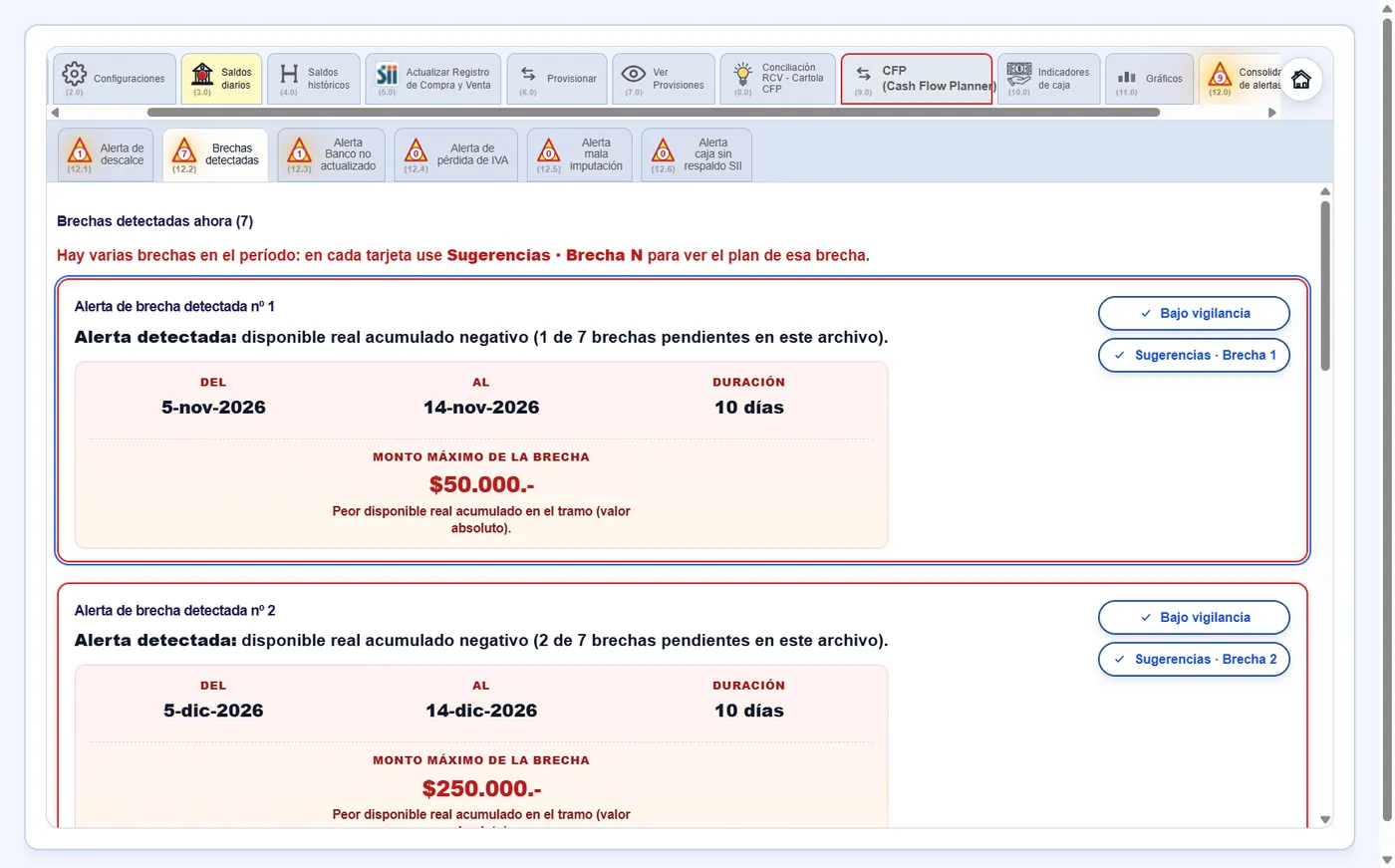The width and height of the screenshot is (1395, 868).
Task: Click the toolbar's horizontal scrollbar thumb
Action: 654,113
